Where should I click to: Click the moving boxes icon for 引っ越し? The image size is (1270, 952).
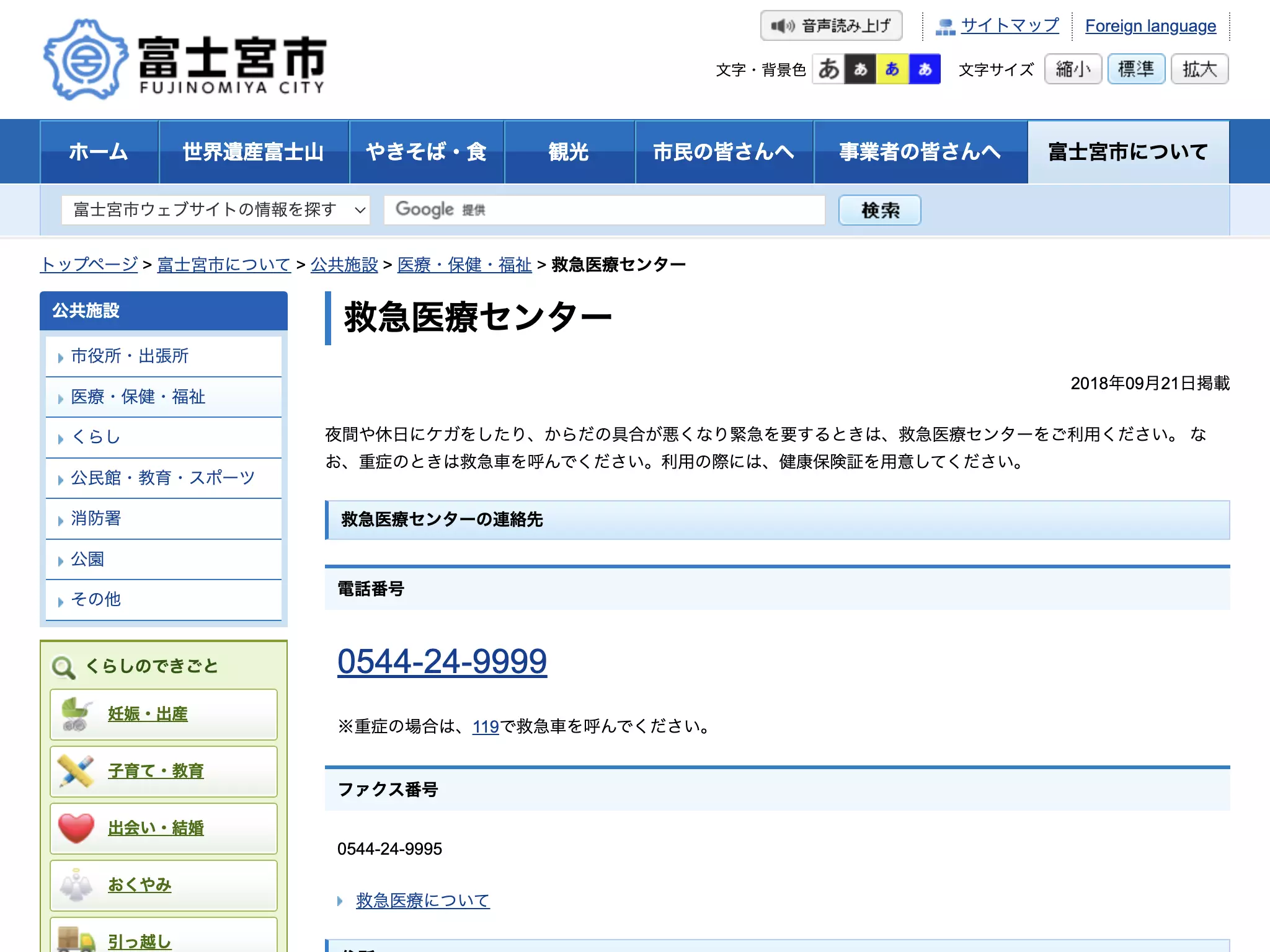[76, 939]
